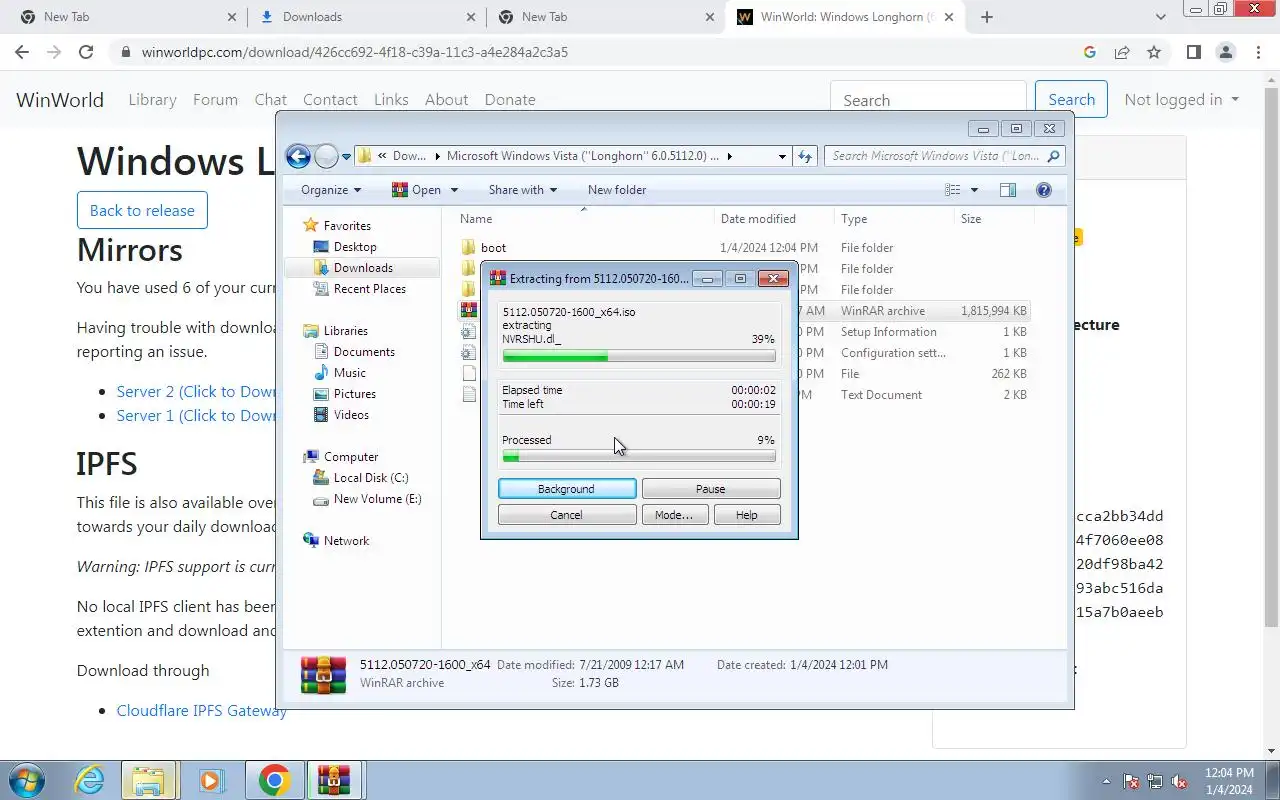1280x800 pixels.
Task: Click the Cloudflare IPFS Gateway link
Action: click(202, 711)
